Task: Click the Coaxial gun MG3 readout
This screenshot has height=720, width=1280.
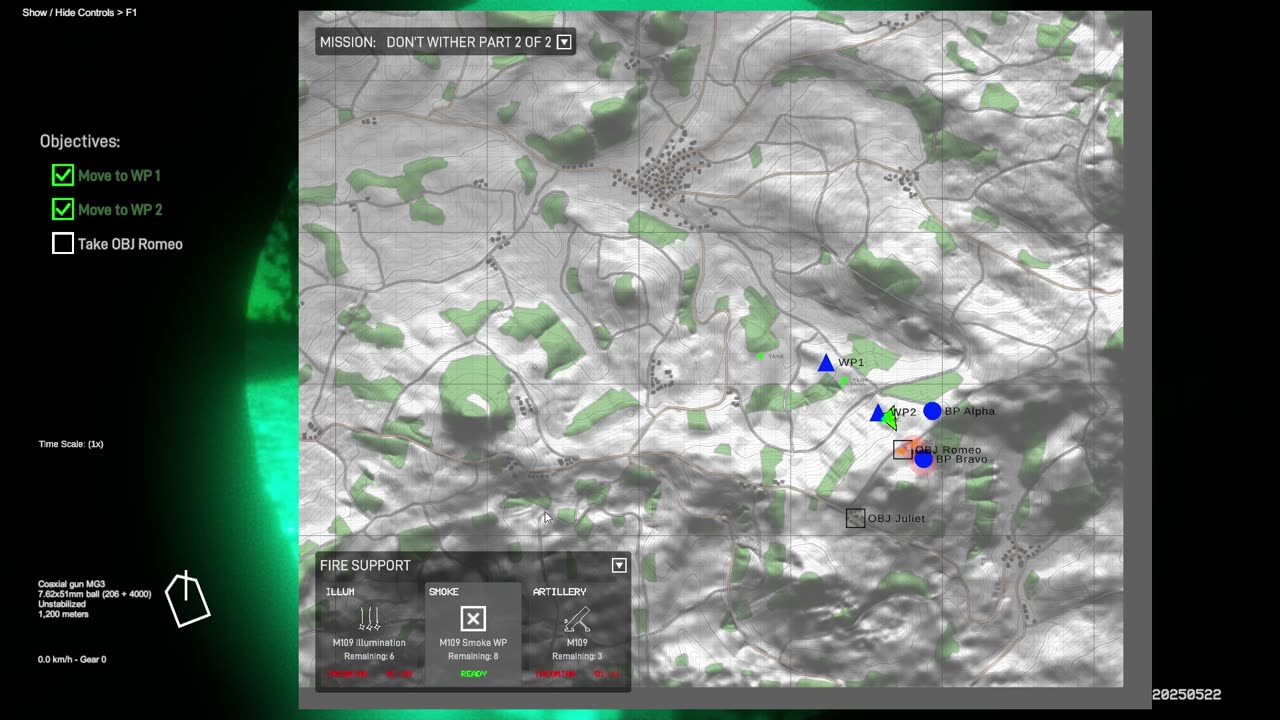Action: (71, 584)
